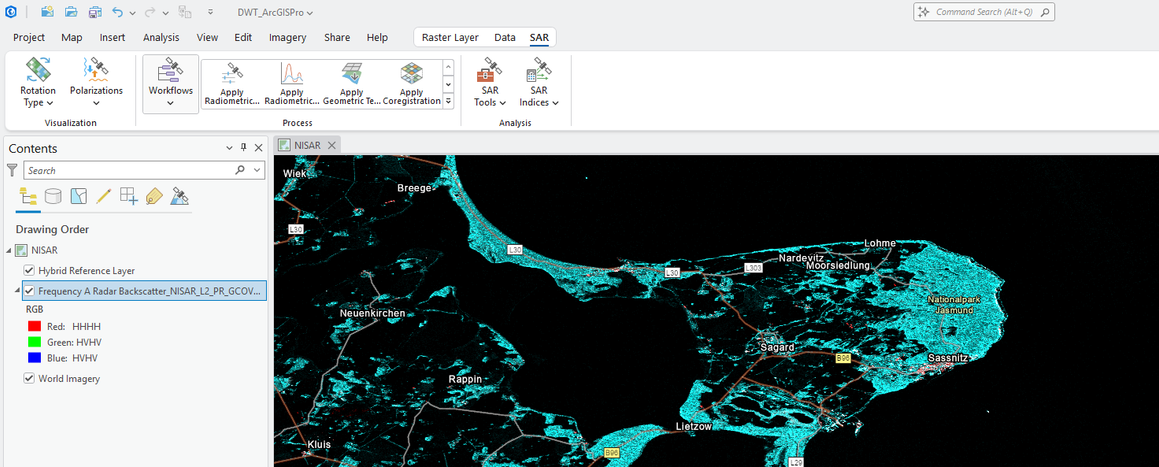The width and height of the screenshot is (1159, 467).
Task: Open an existing project via folder icon
Action: pos(71,12)
